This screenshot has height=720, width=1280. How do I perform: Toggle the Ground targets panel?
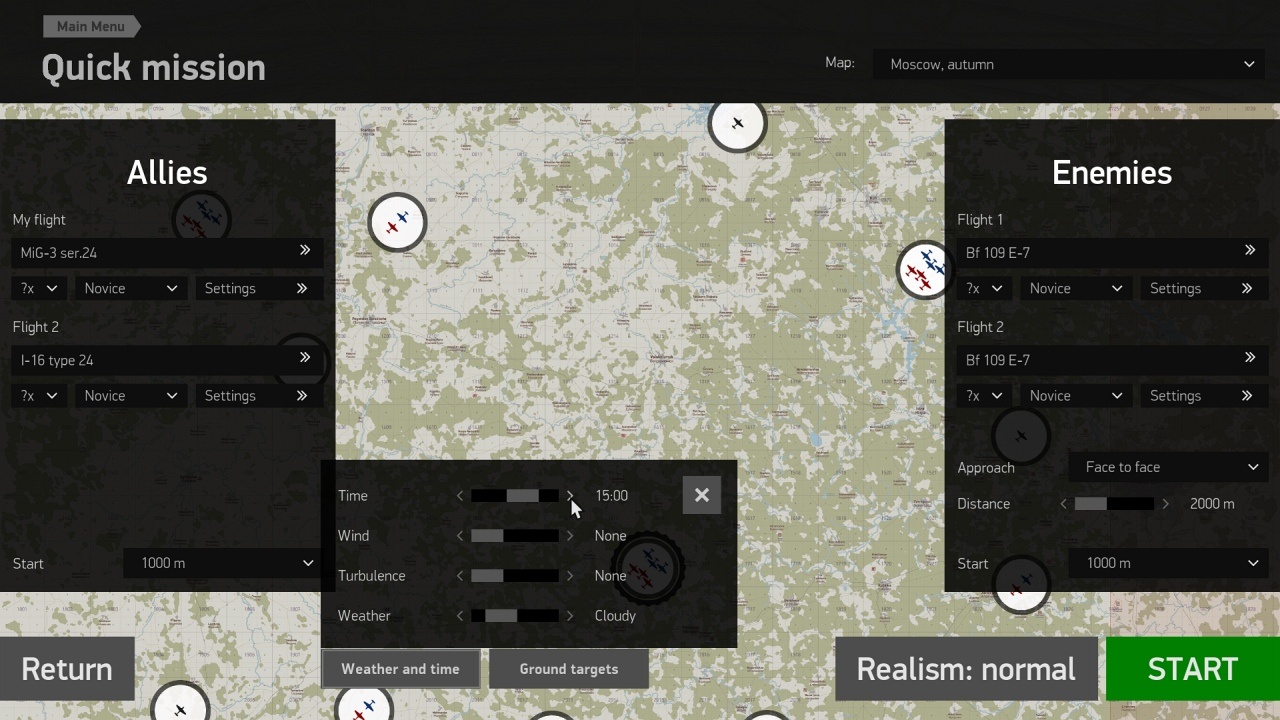click(x=568, y=669)
